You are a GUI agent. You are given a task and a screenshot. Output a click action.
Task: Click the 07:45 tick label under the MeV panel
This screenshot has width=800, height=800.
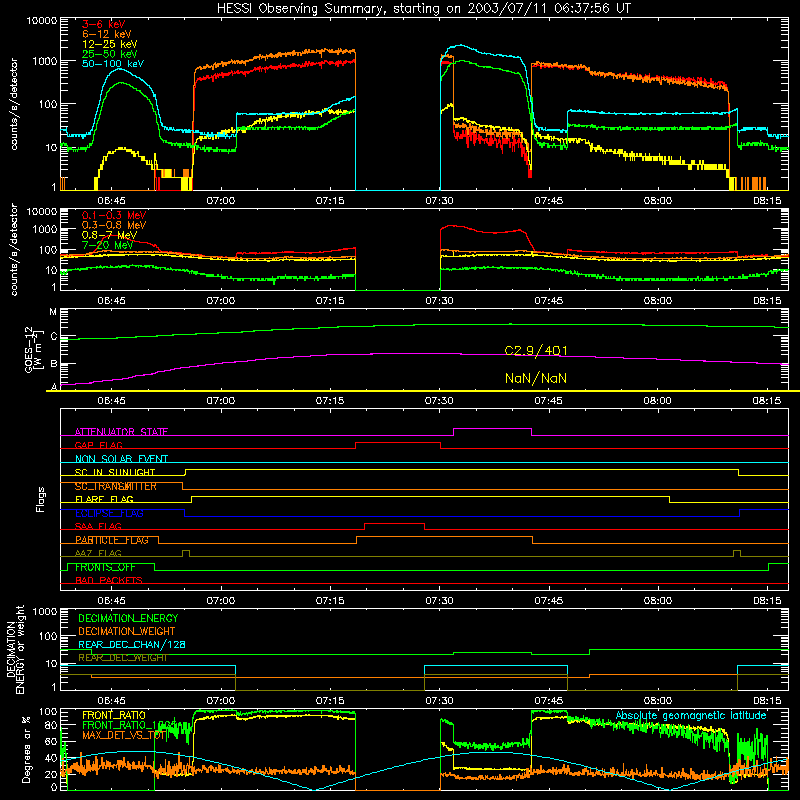(548, 301)
